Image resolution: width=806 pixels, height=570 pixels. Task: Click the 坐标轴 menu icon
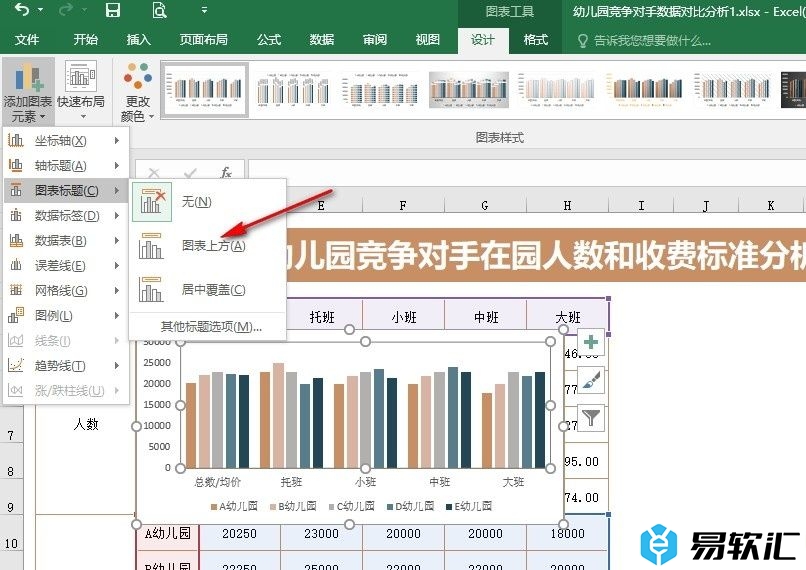[x=16, y=140]
